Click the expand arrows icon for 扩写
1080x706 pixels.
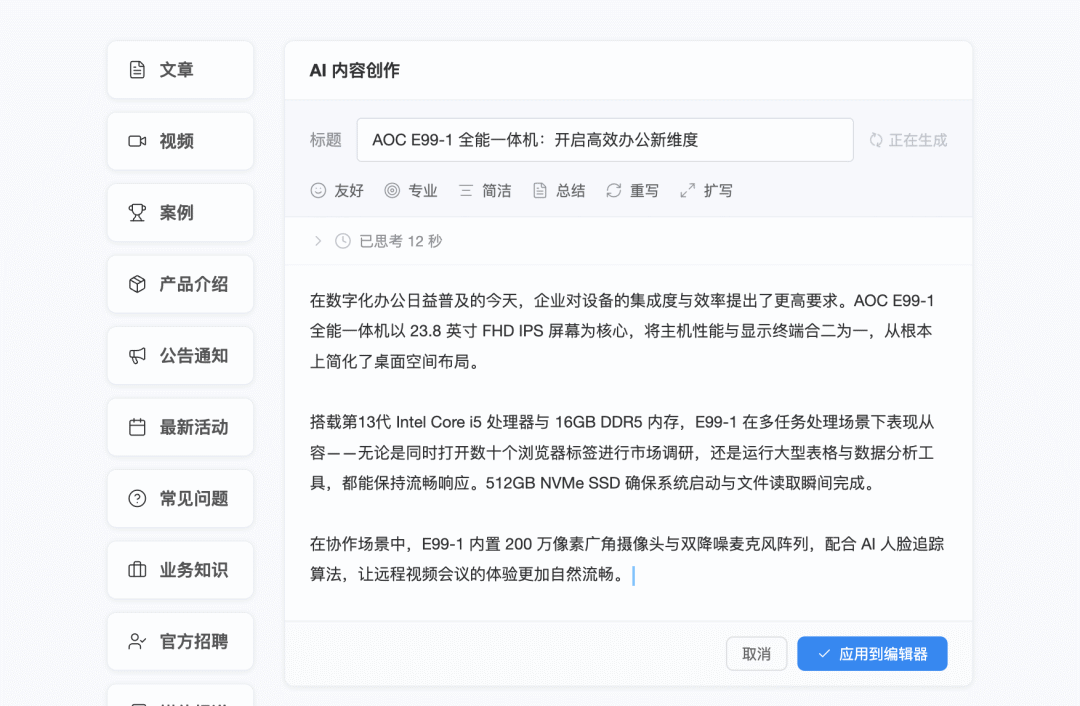687,191
